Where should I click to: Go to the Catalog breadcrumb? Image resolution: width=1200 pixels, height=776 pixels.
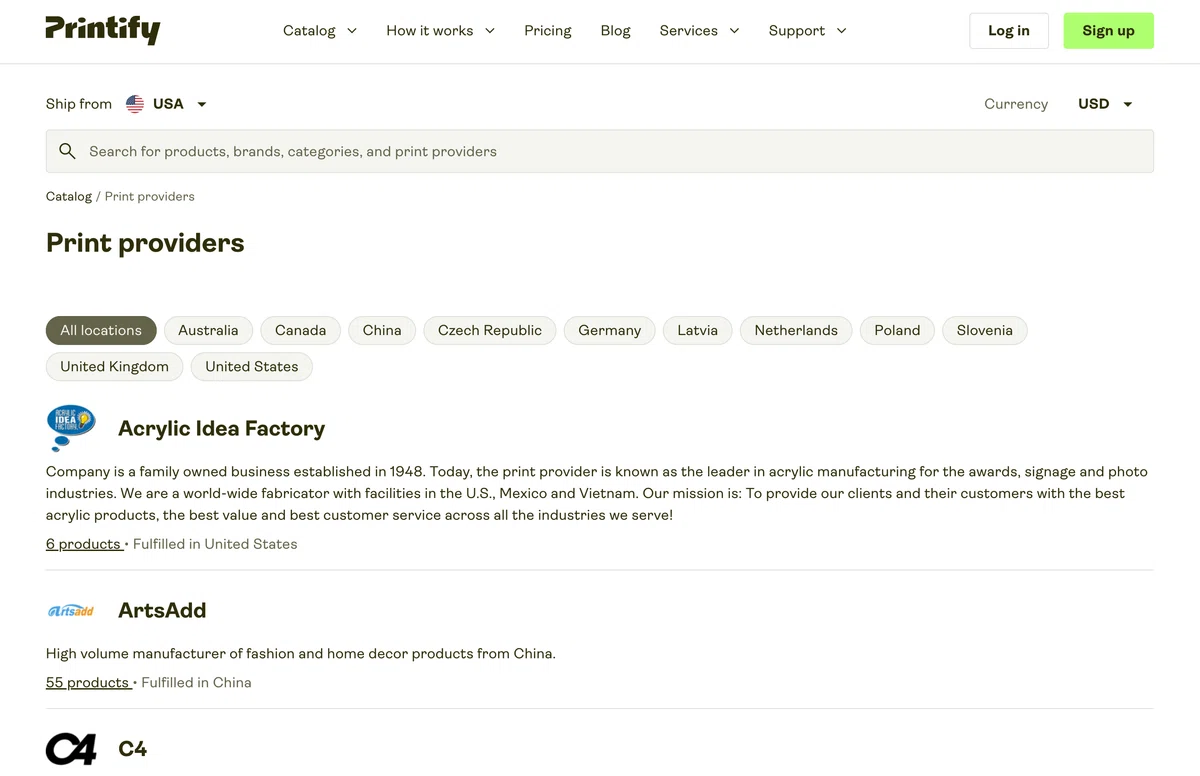pyautogui.click(x=69, y=196)
